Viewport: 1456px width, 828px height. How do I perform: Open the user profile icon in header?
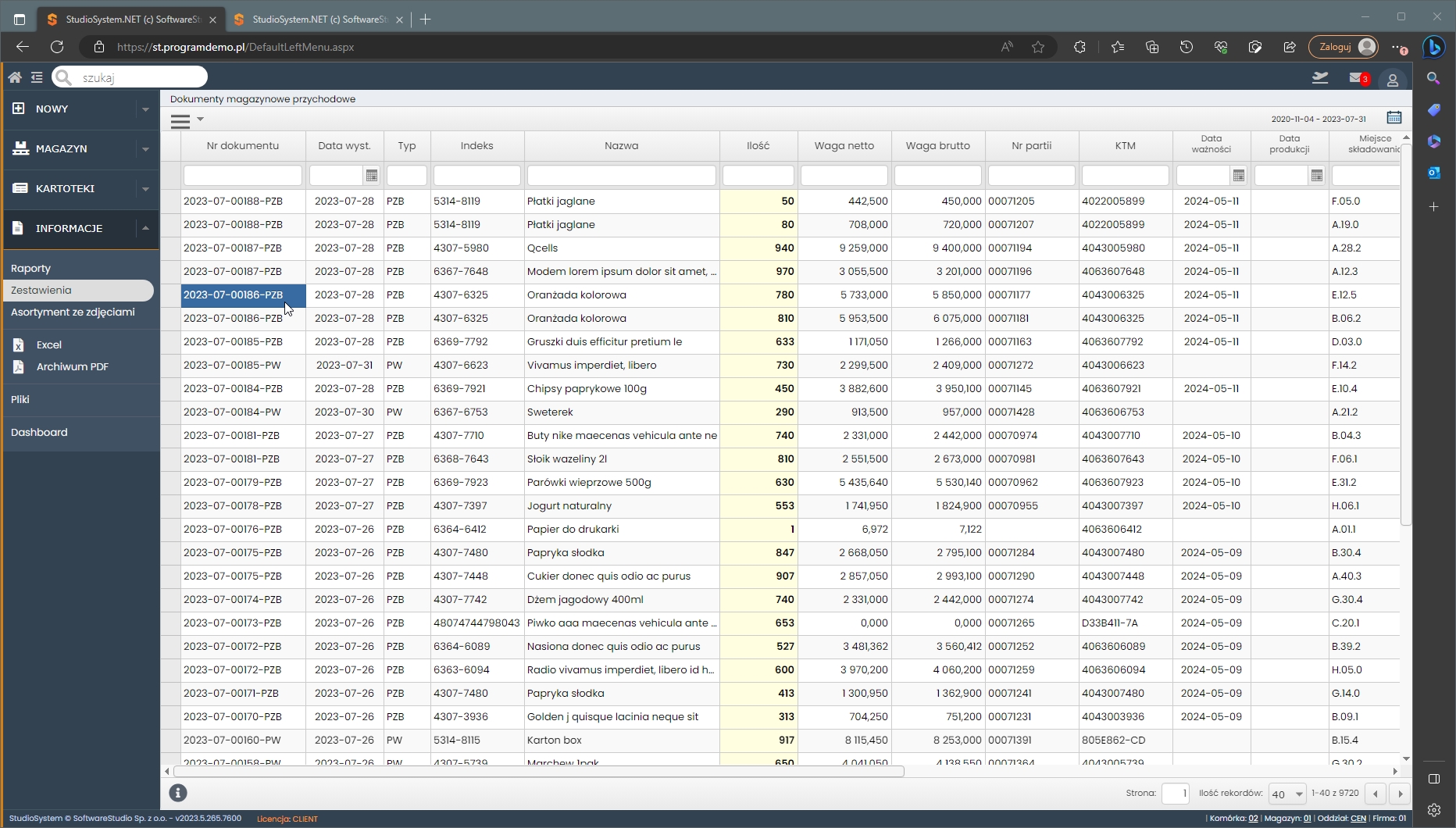(1392, 80)
